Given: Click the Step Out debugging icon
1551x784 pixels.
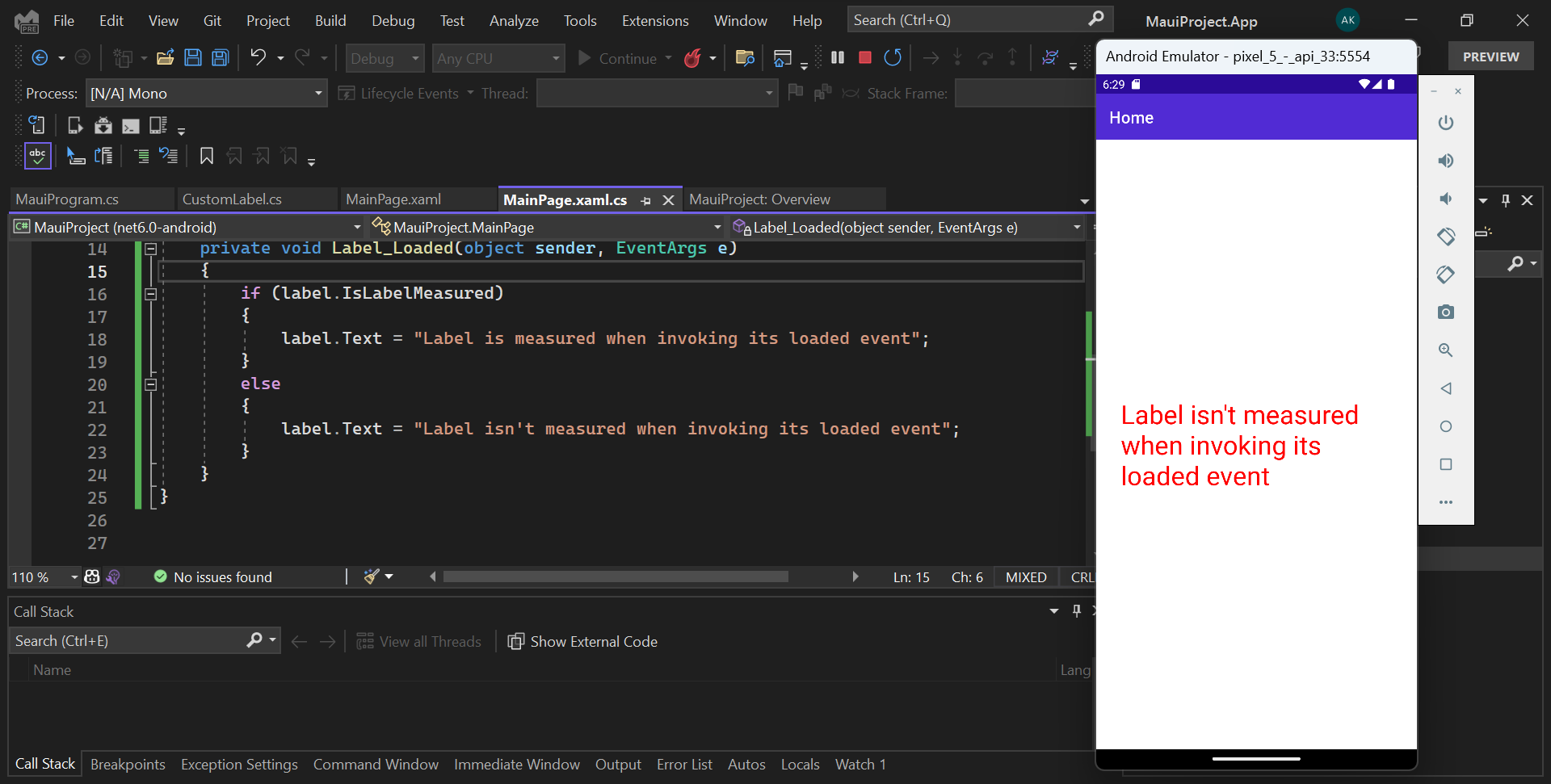Looking at the screenshot, I should 1013,57.
